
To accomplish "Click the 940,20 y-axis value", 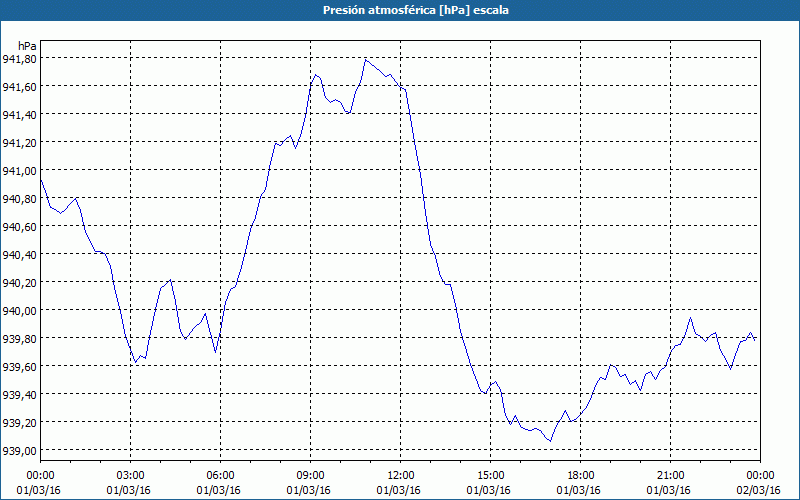I will click(x=20, y=283).
